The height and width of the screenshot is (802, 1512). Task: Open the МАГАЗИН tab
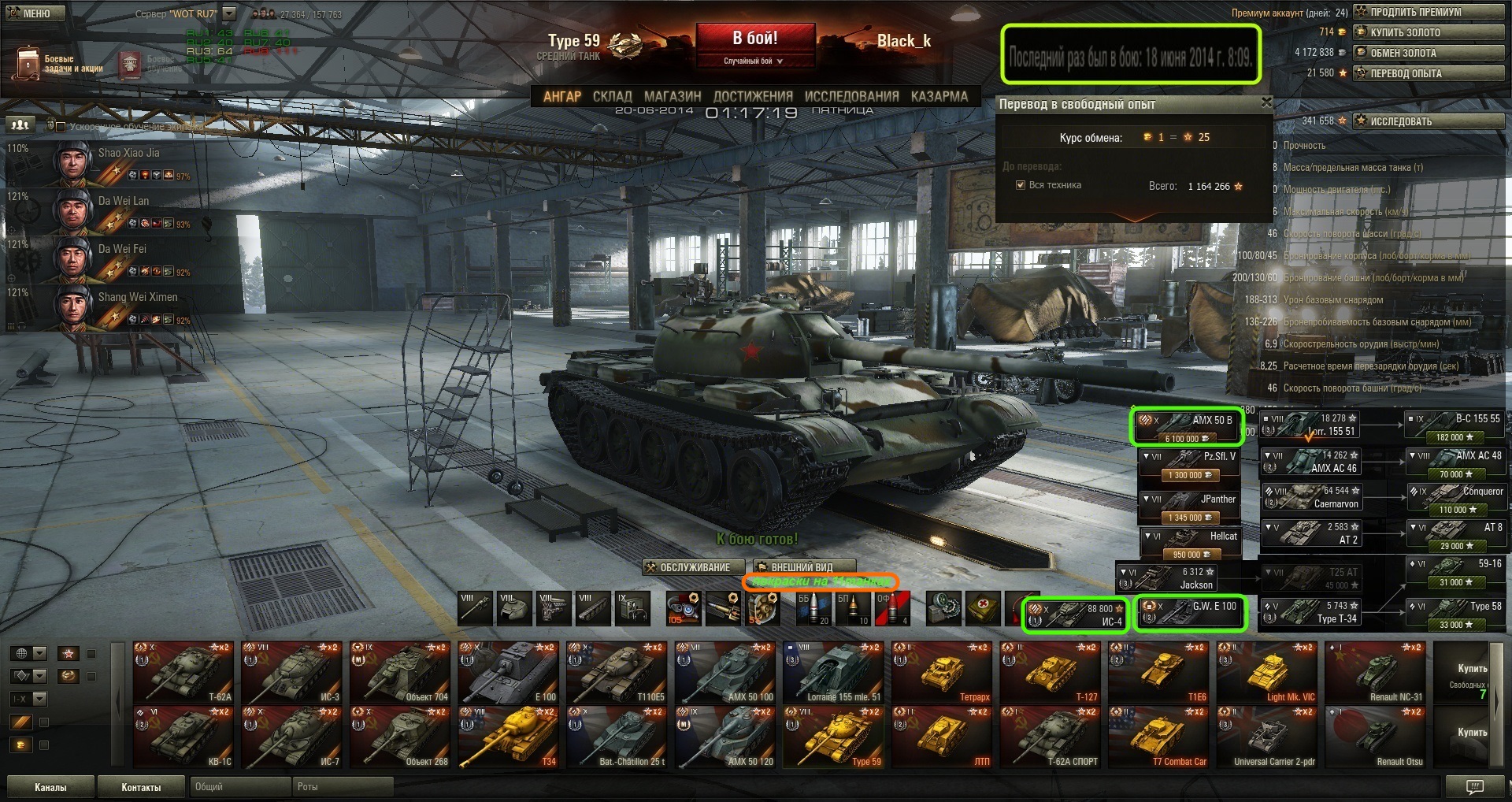[x=673, y=96]
